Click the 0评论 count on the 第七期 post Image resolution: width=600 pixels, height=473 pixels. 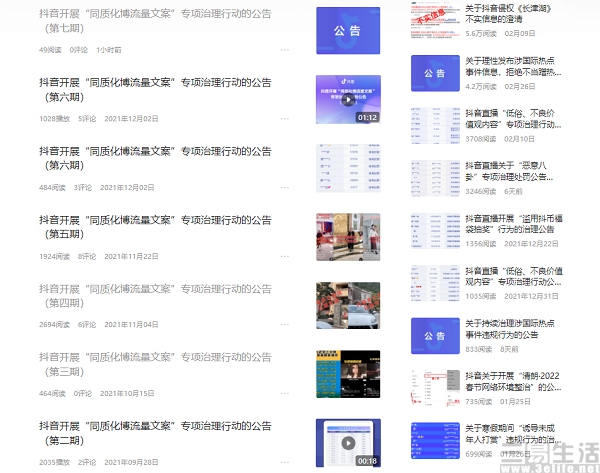pos(79,50)
